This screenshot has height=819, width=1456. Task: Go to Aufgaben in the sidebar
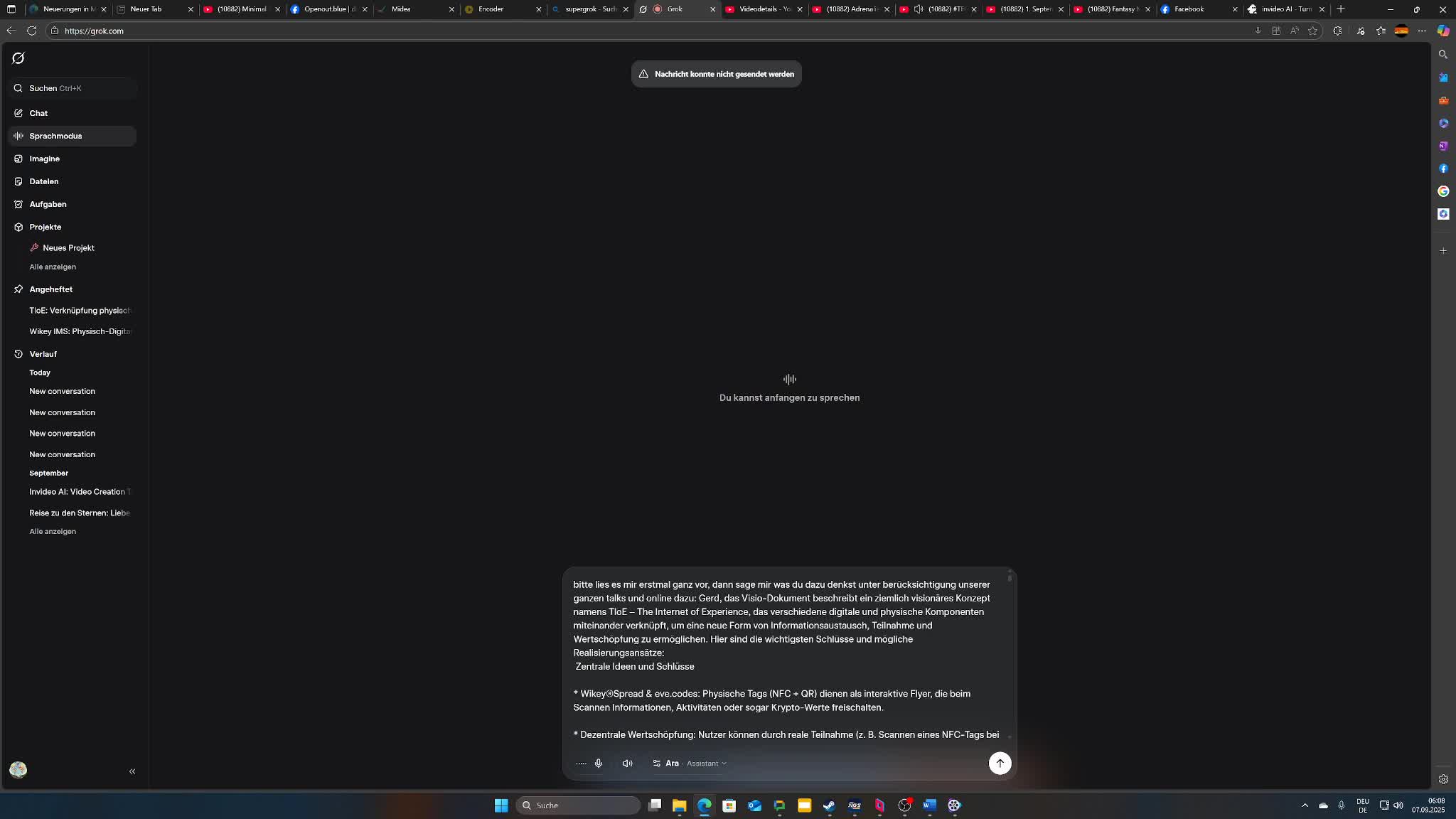48,204
